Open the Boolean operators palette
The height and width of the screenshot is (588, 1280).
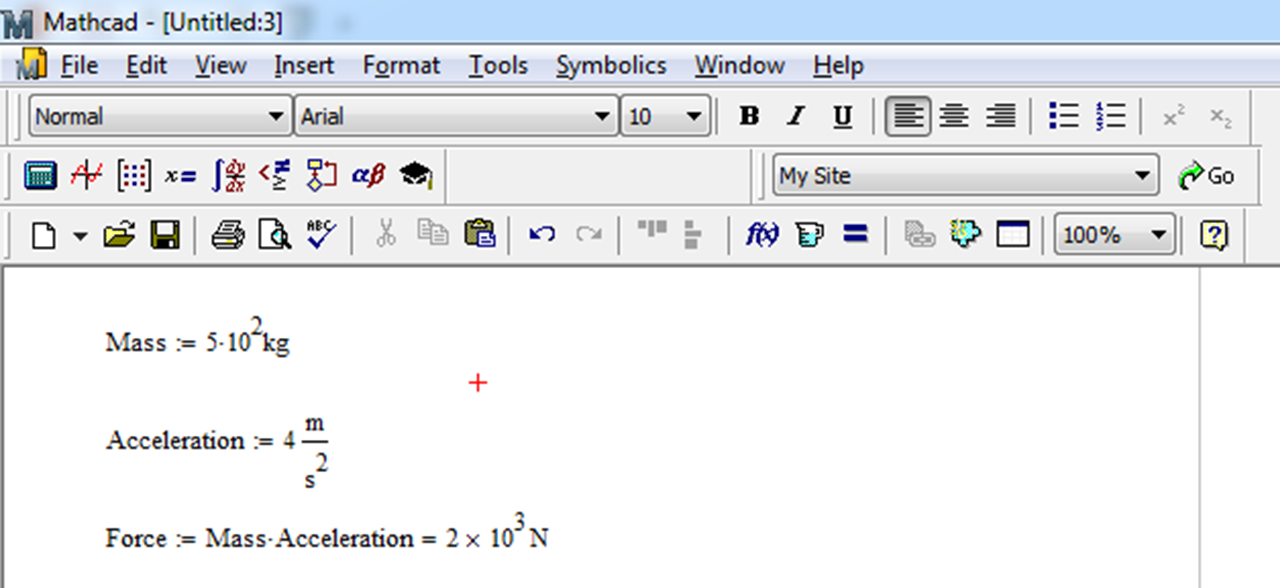pyautogui.click(x=274, y=175)
